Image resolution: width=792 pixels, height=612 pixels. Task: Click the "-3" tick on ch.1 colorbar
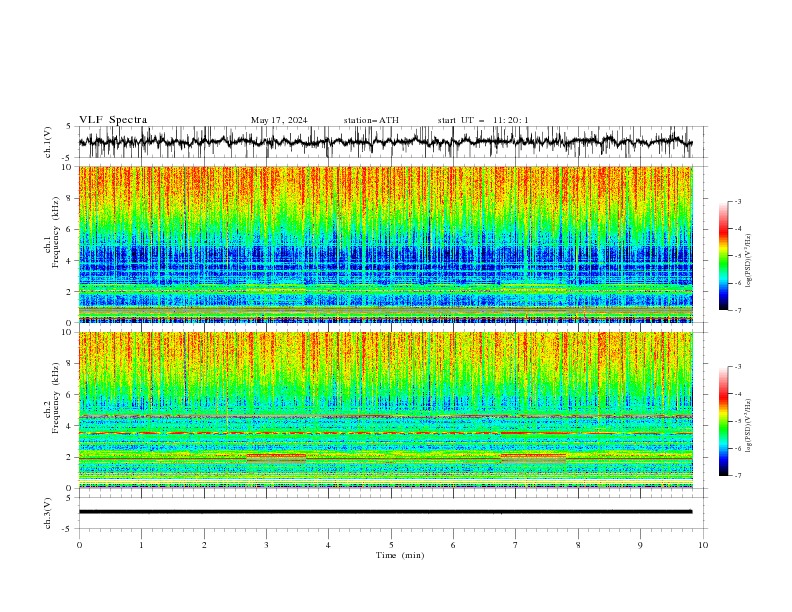[x=738, y=201]
